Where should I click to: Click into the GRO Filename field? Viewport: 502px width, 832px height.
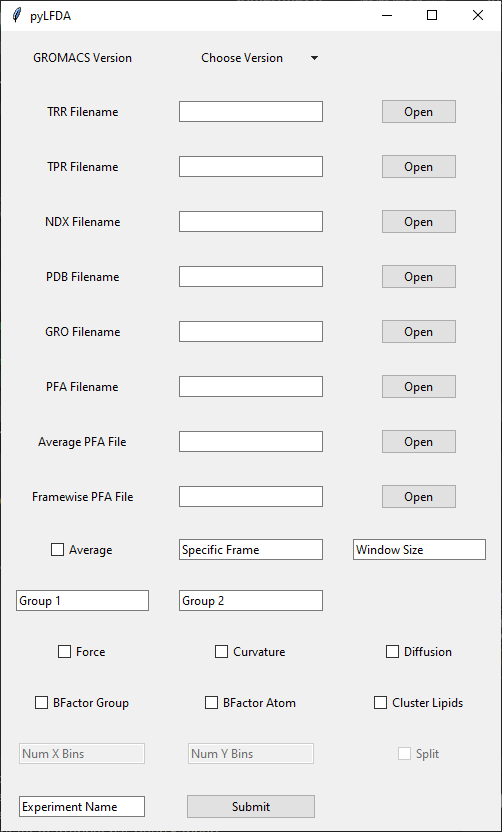pyautogui.click(x=251, y=332)
